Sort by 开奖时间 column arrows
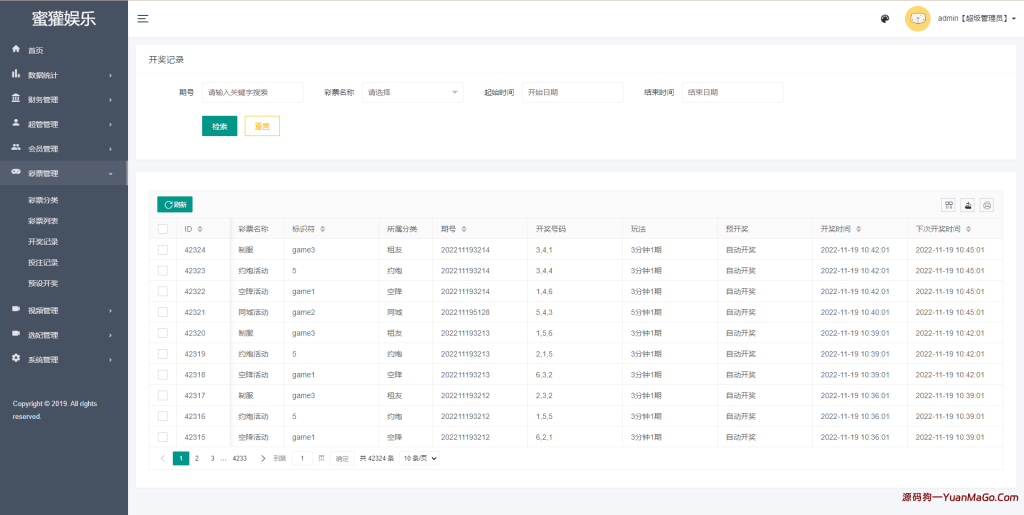Image resolution: width=1024 pixels, height=515 pixels. coord(858,229)
